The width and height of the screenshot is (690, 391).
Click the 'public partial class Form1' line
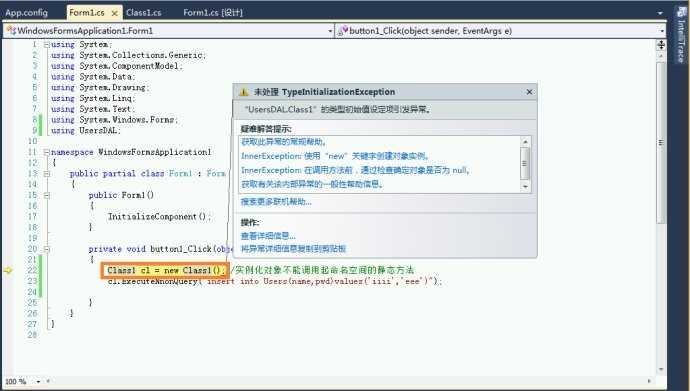pos(147,174)
